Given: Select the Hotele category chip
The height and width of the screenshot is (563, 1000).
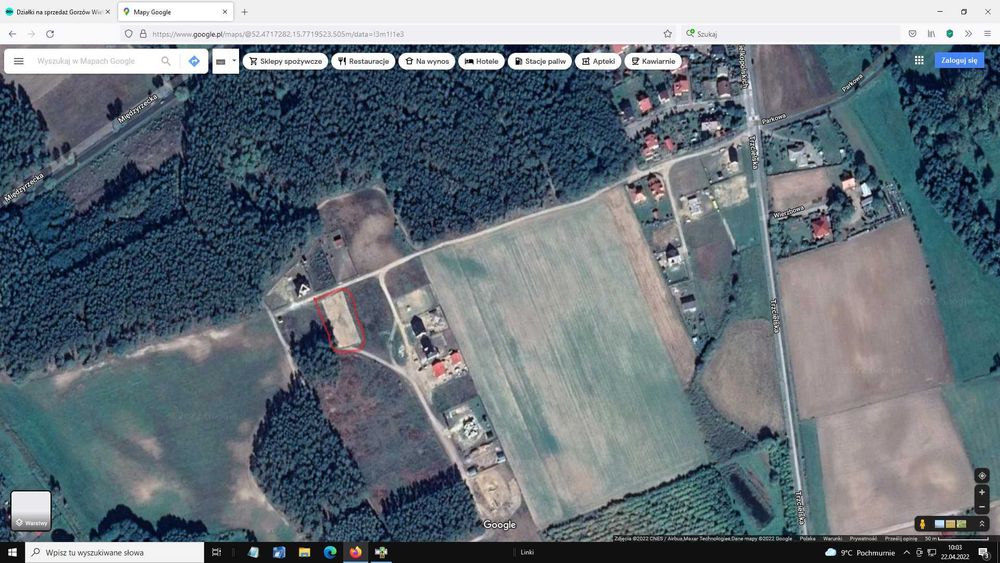Looking at the screenshot, I should pyautogui.click(x=482, y=61).
